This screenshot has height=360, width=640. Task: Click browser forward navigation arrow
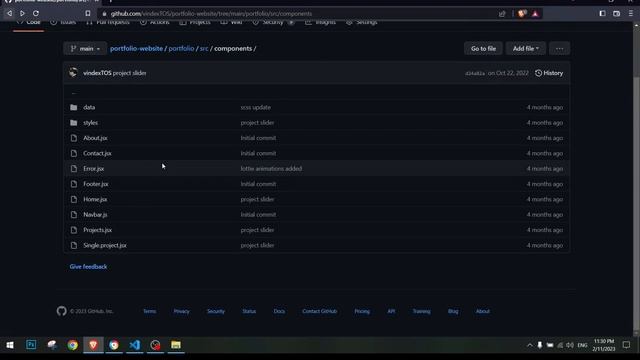pos(22,13)
